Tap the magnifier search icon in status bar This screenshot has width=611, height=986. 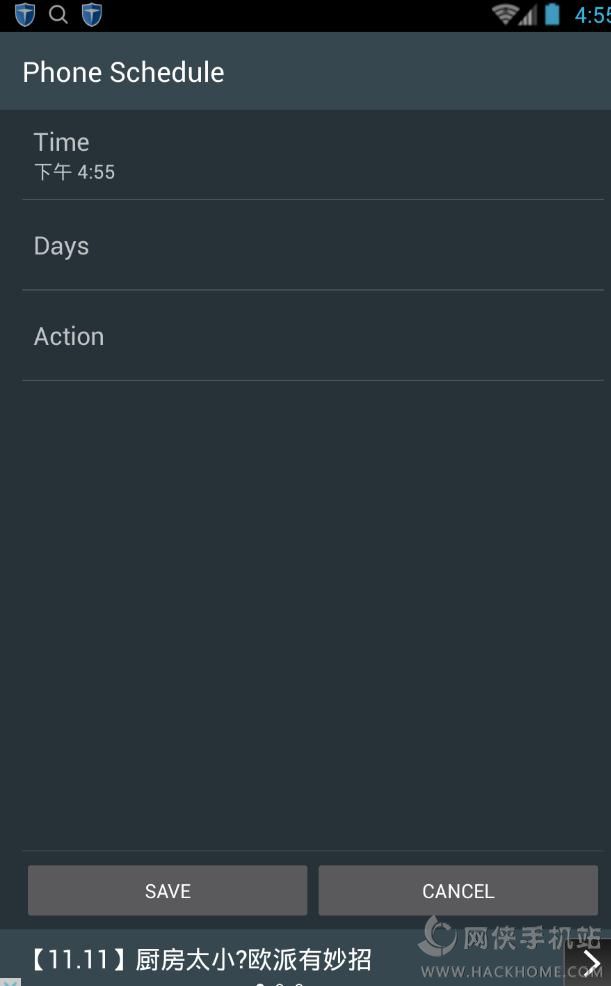point(58,15)
